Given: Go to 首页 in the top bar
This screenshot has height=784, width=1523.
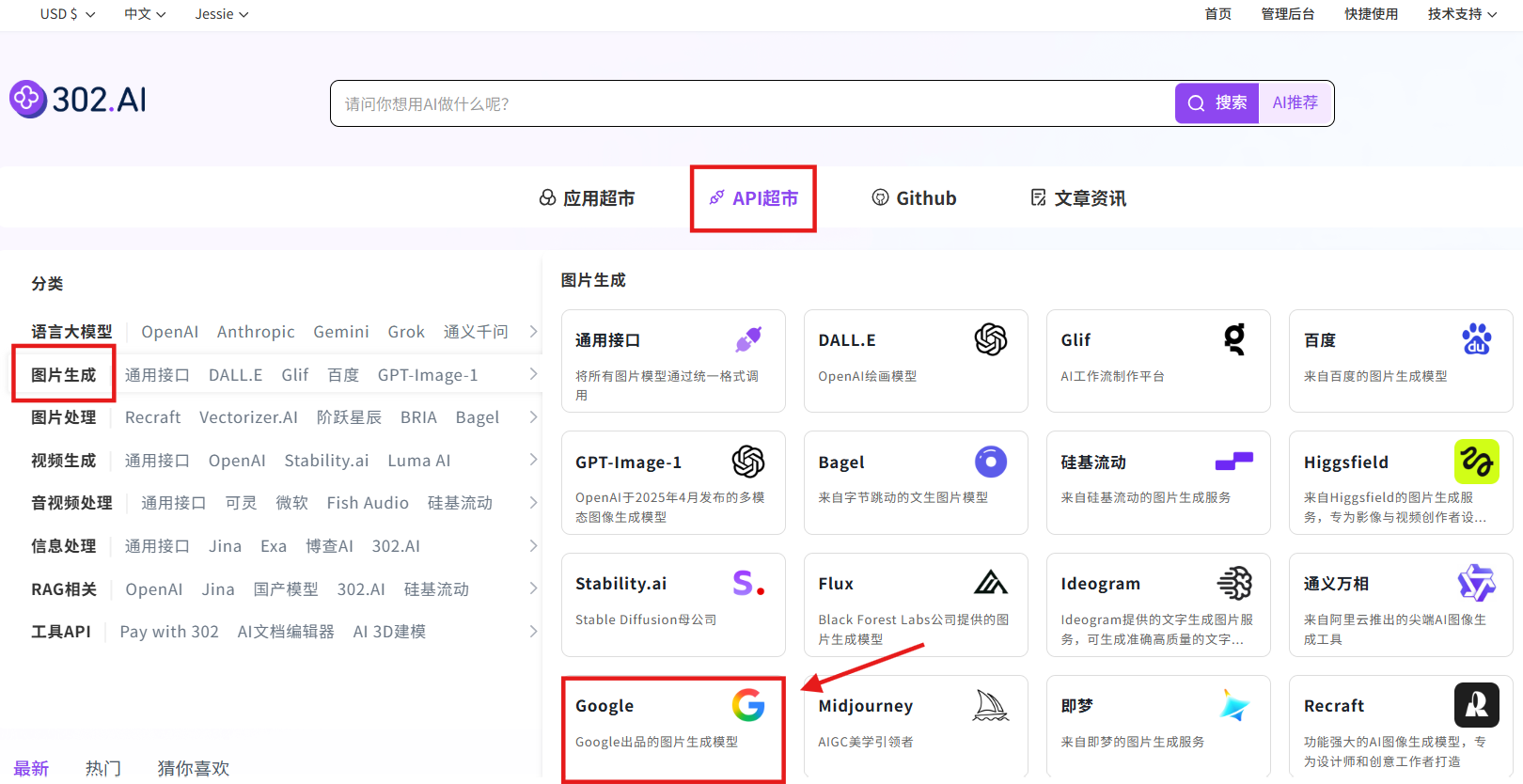Looking at the screenshot, I should pyautogui.click(x=1218, y=14).
